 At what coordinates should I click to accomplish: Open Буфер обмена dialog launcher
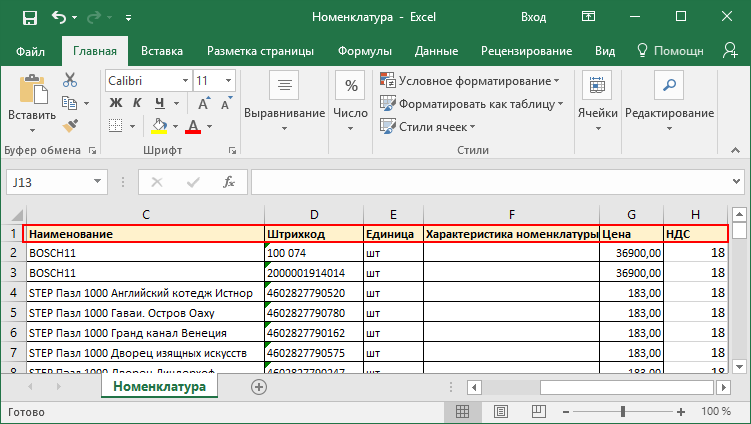[x=92, y=151]
